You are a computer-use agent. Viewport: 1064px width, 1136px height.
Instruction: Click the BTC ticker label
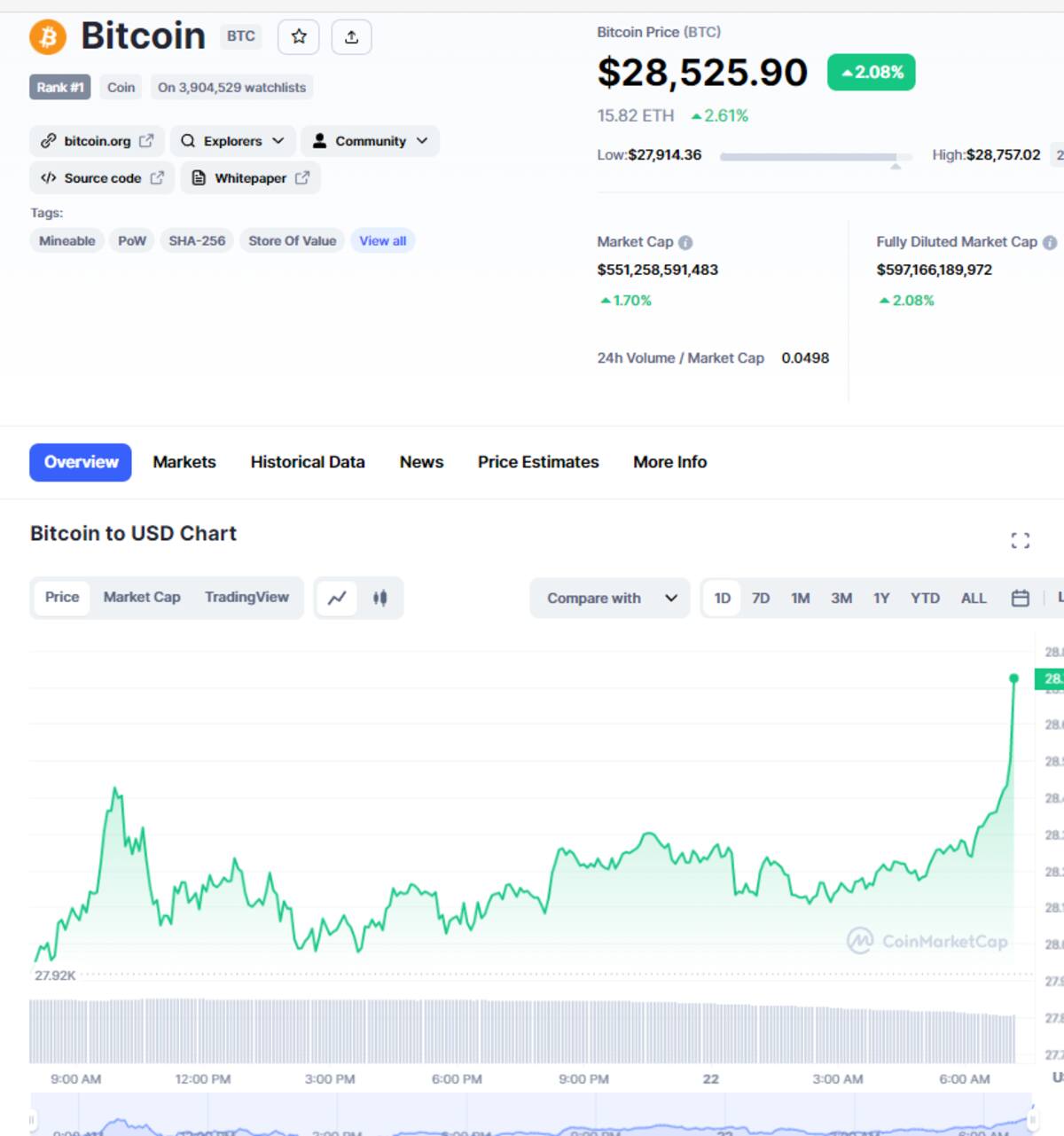coord(241,36)
